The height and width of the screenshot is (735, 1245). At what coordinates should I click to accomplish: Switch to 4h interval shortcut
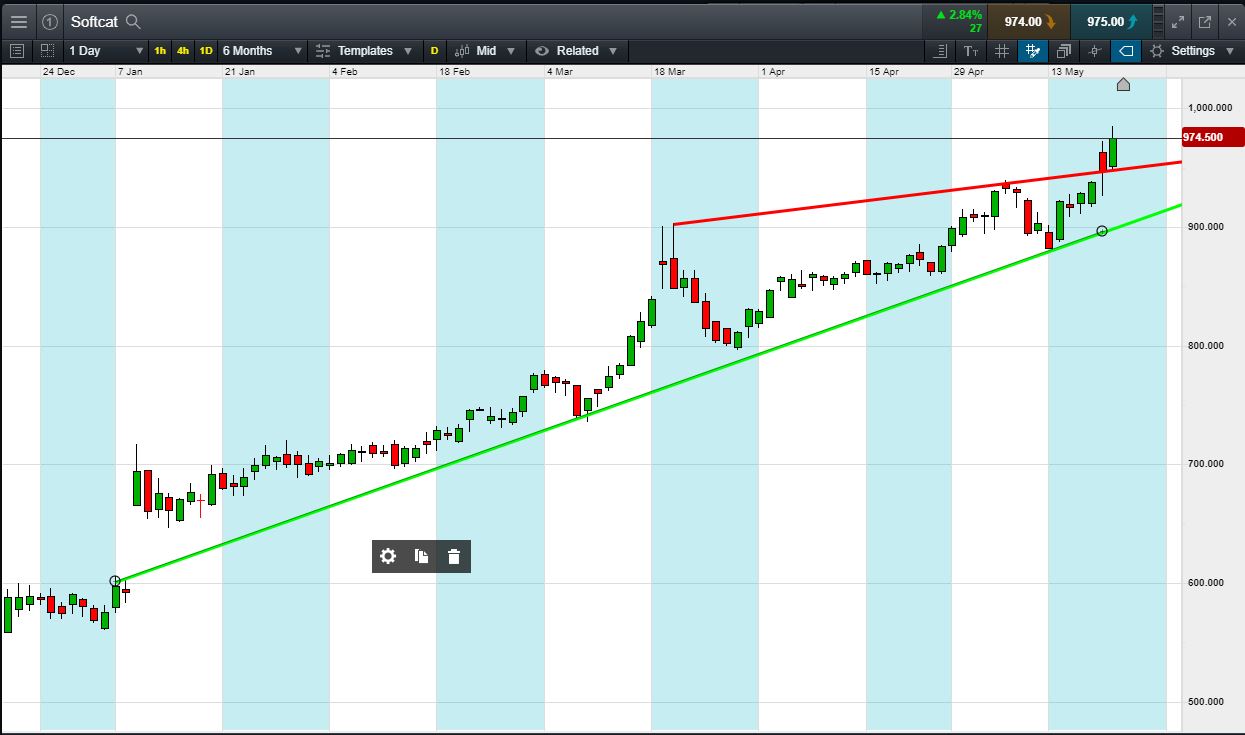coord(183,50)
